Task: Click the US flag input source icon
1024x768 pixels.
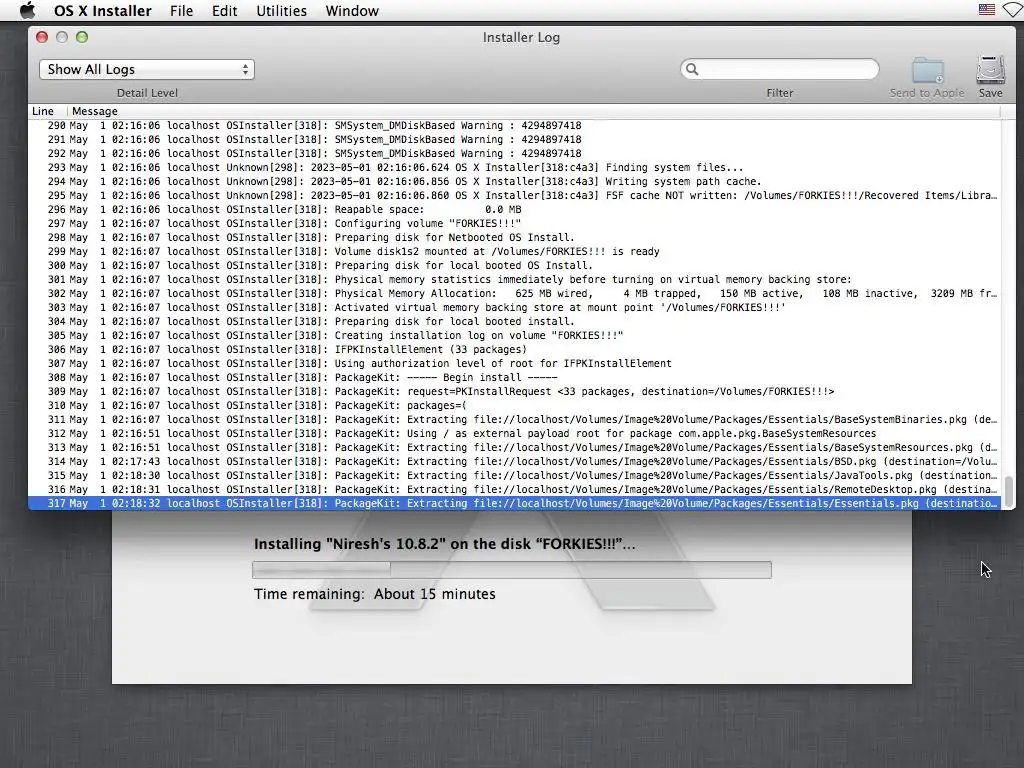Action: pos(987,10)
